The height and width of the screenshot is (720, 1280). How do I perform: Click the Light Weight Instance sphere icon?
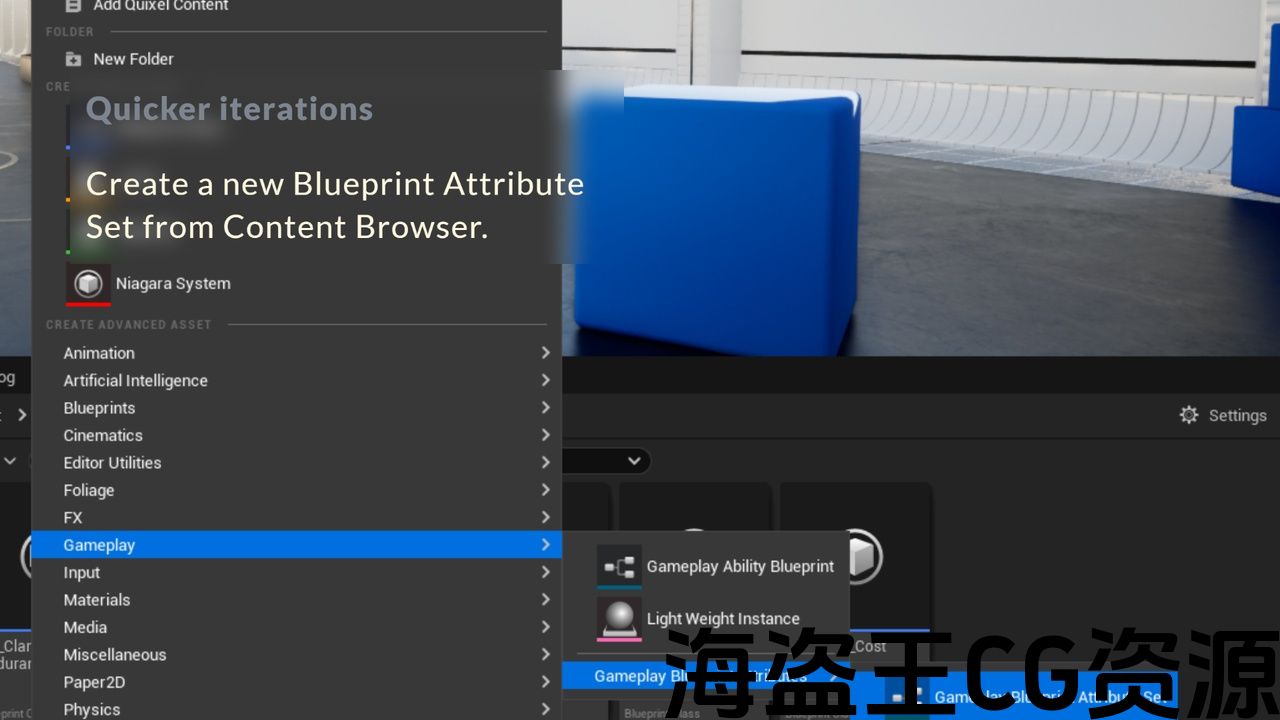619,618
